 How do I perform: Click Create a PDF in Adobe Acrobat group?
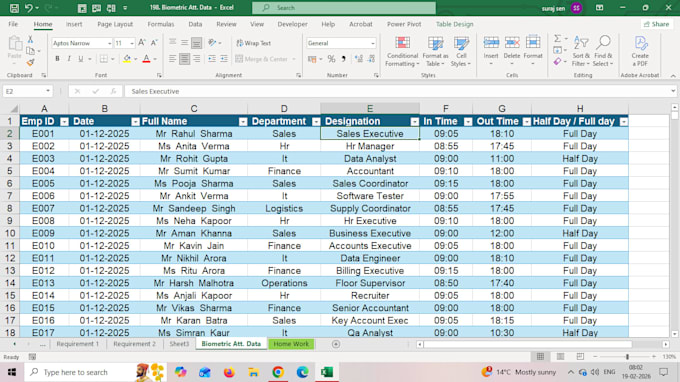click(x=640, y=52)
